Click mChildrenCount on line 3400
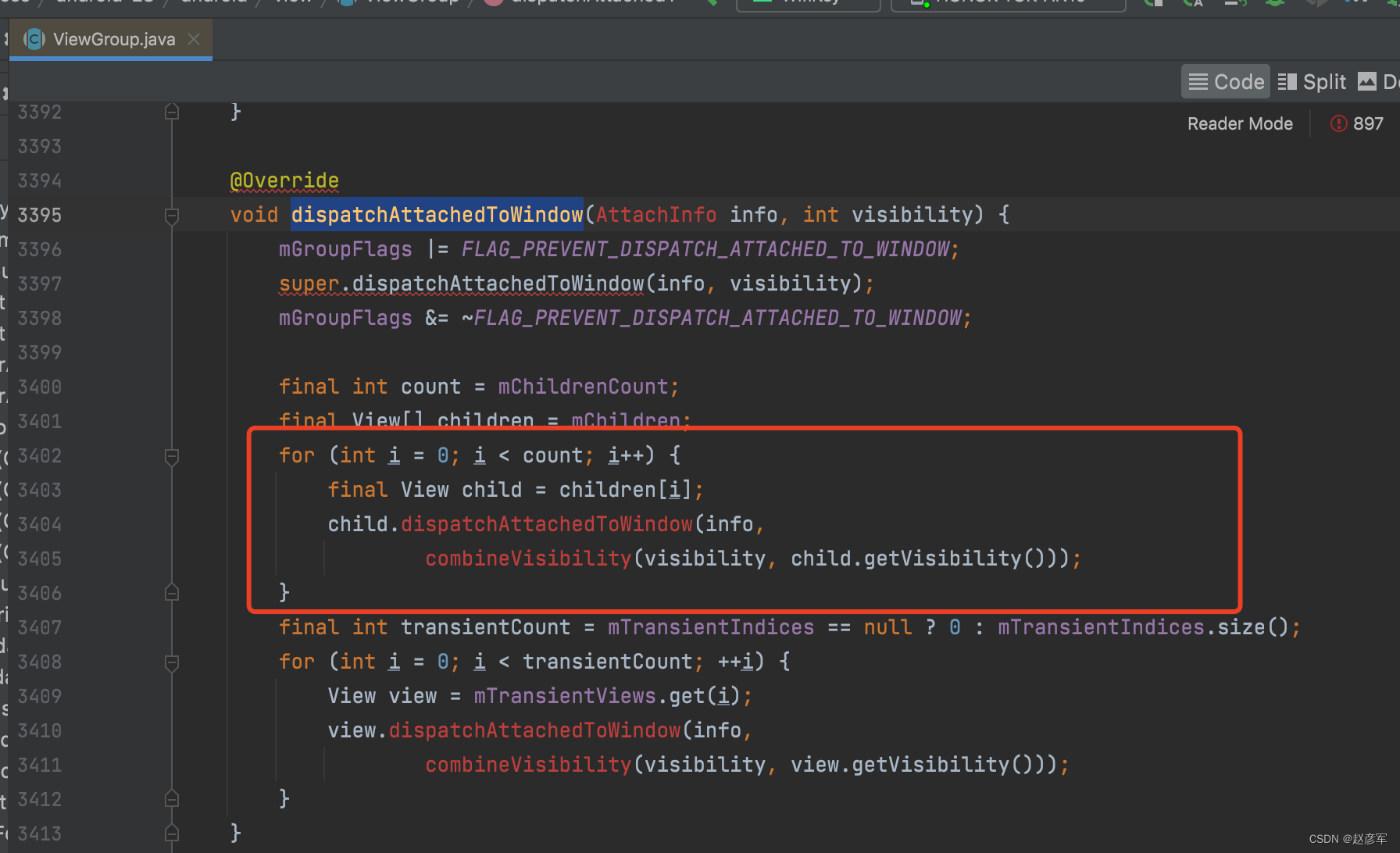 point(584,387)
